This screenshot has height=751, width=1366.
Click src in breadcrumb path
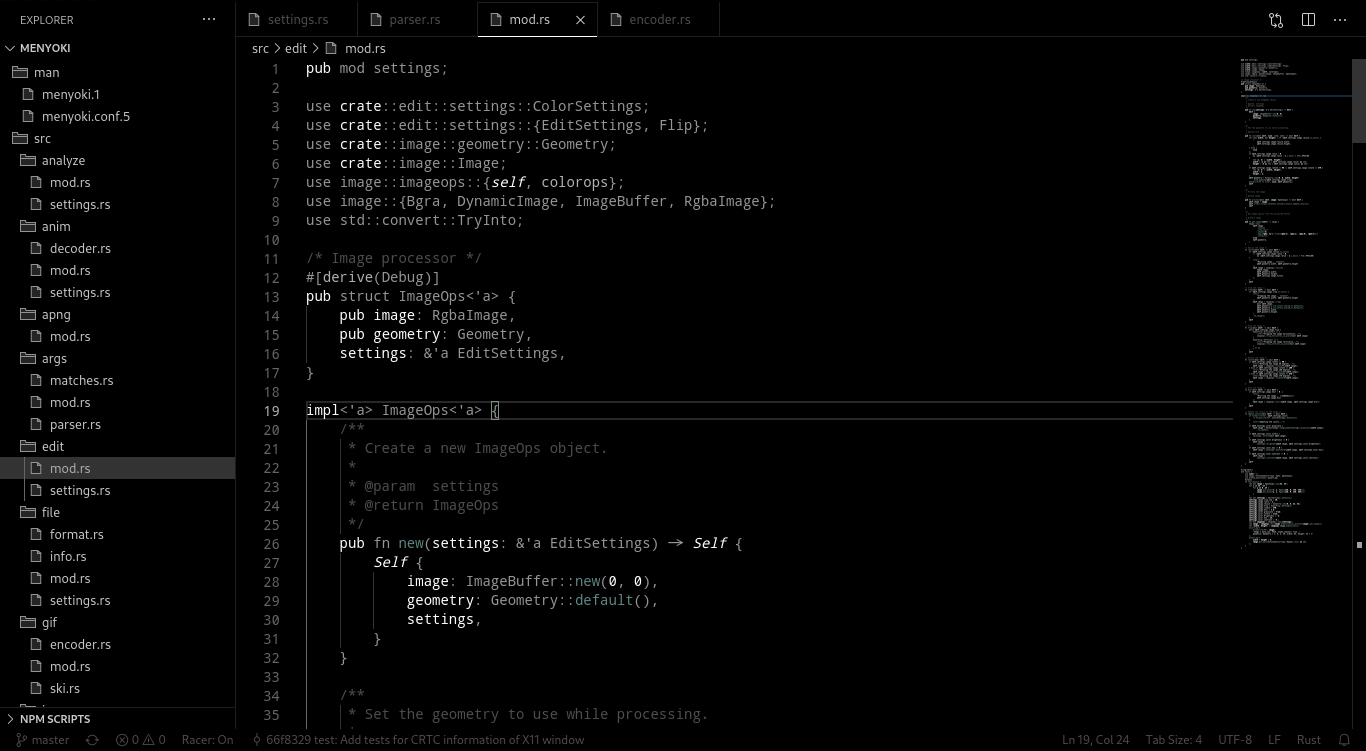click(x=260, y=48)
